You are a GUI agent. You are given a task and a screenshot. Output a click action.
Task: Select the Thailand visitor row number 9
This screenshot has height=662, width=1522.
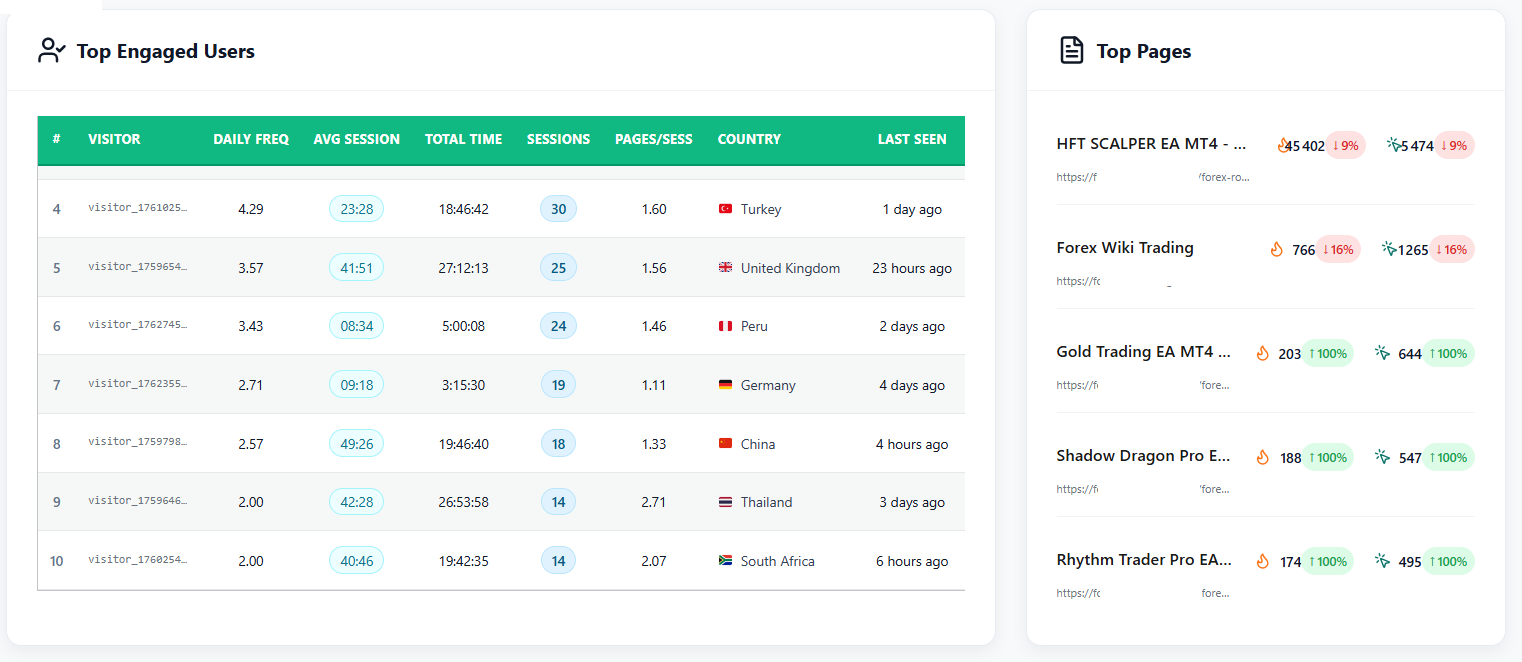(x=57, y=502)
